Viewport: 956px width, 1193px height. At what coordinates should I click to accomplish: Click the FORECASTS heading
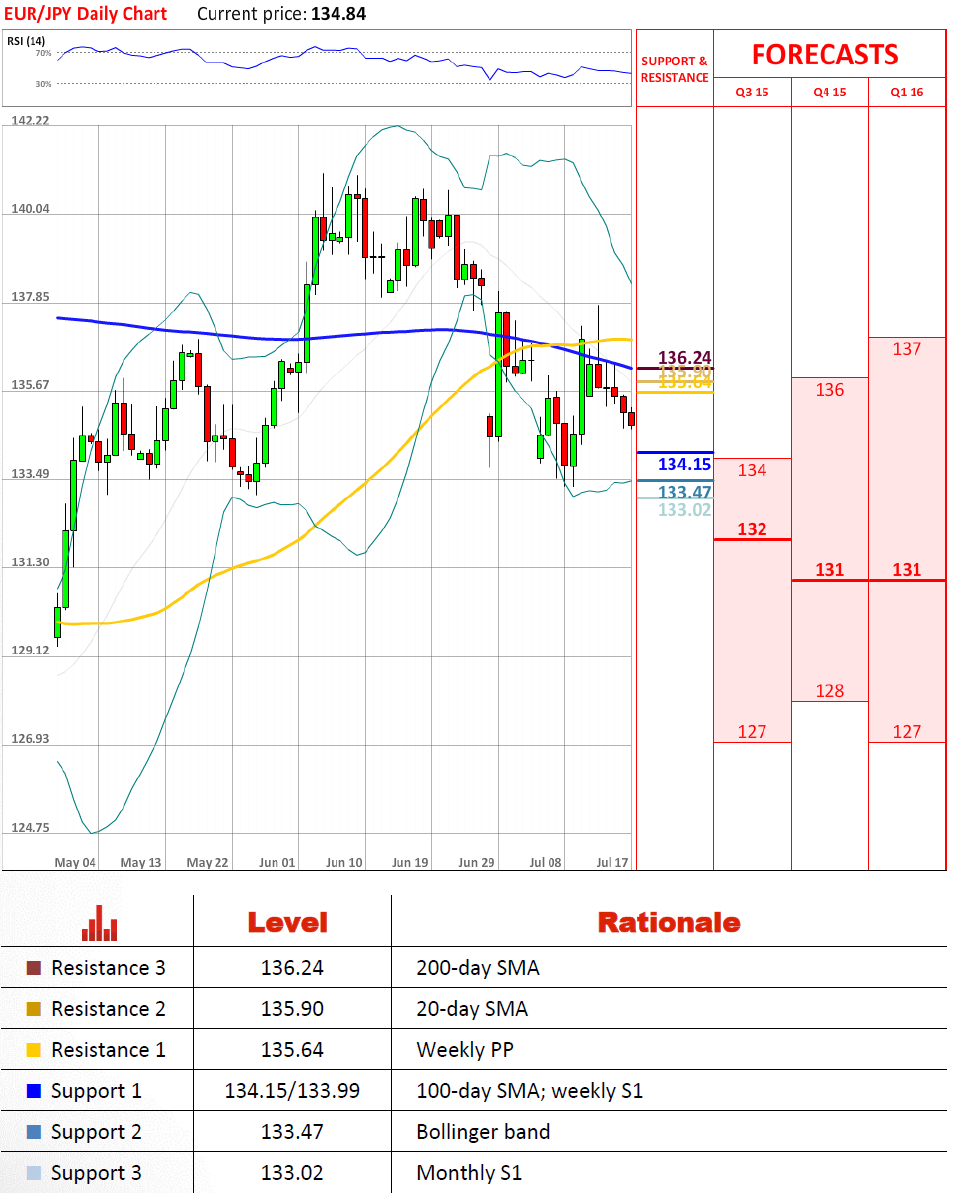pyautogui.click(x=825, y=55)
